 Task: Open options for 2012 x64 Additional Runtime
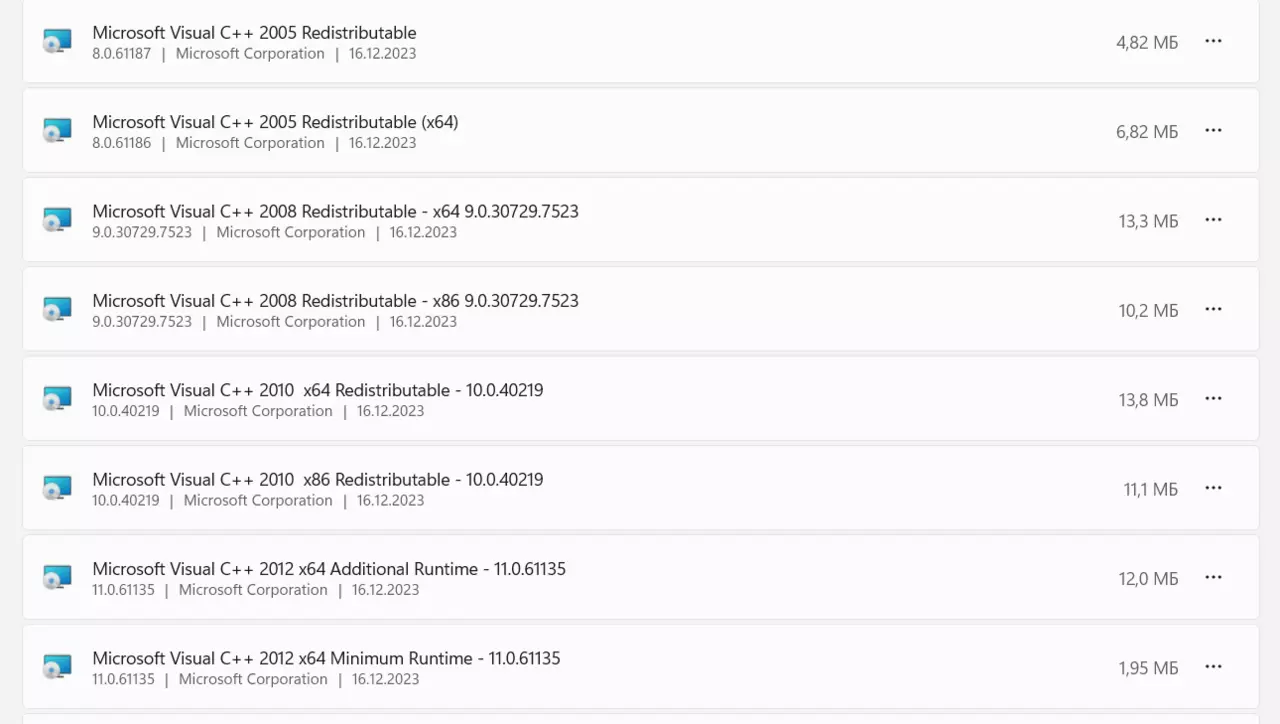point(1213,577)
